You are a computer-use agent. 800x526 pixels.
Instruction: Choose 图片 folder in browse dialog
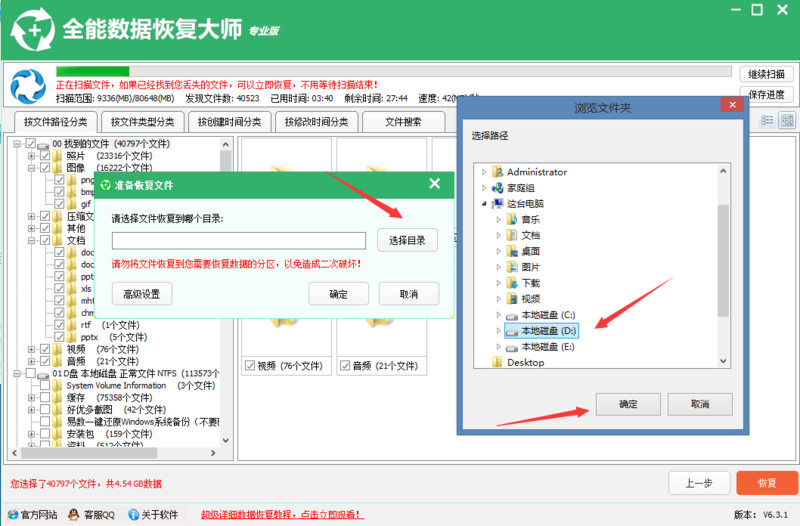[523, 267]
